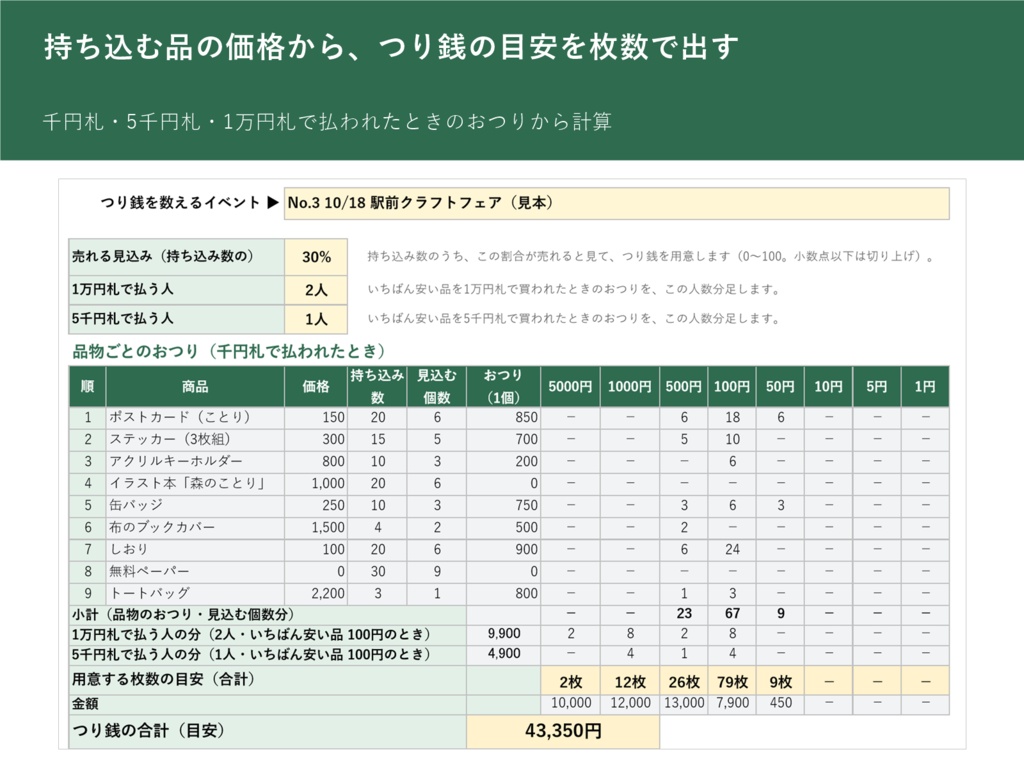Screen dimensions: 1024x768
Task: Click the price 1,500 for 布のブックカバー
Action: [x=316, y=528]
